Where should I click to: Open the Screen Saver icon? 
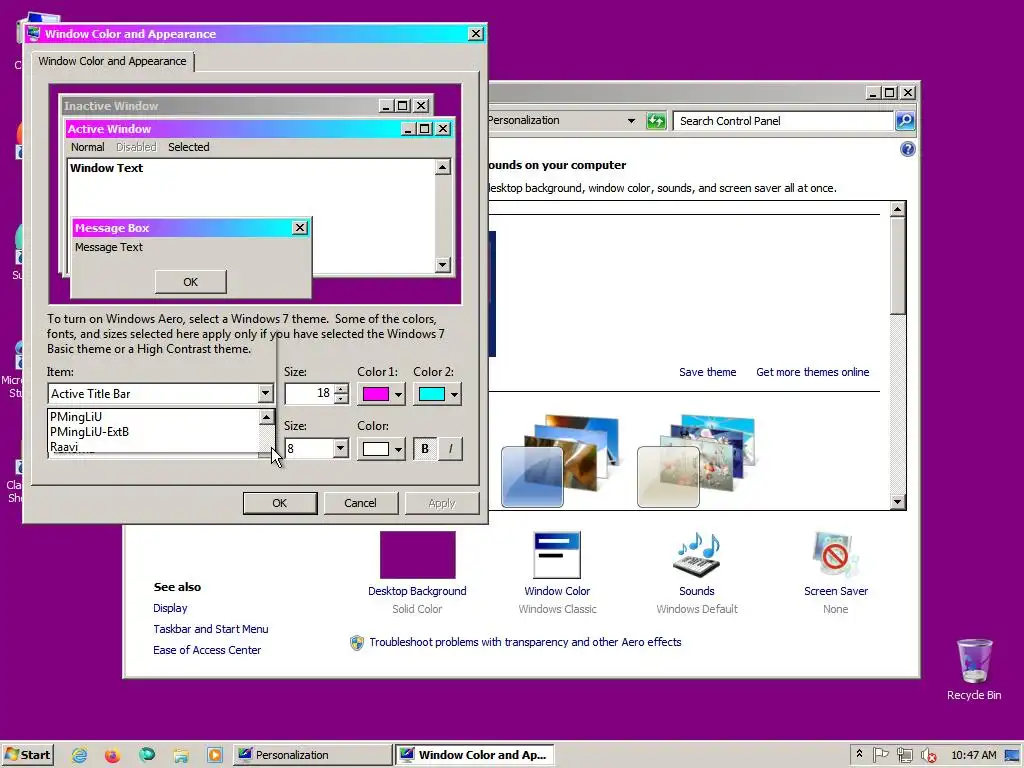click(835, 555)
